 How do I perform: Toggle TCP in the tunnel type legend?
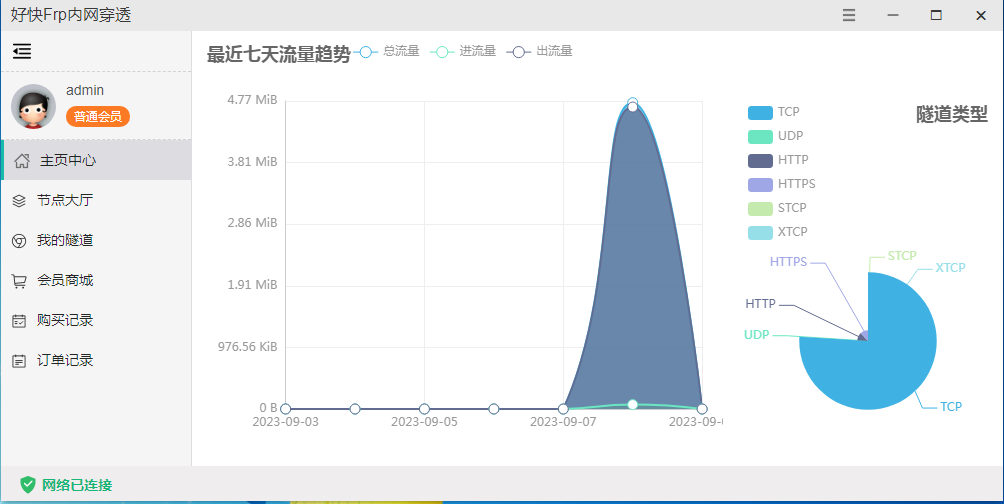tap(773, 112)
